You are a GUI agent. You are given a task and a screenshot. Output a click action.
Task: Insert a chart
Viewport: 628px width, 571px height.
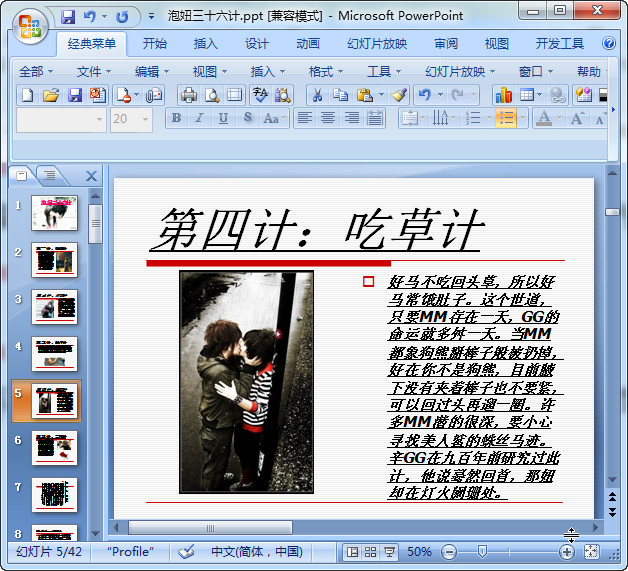coord(503,95)
